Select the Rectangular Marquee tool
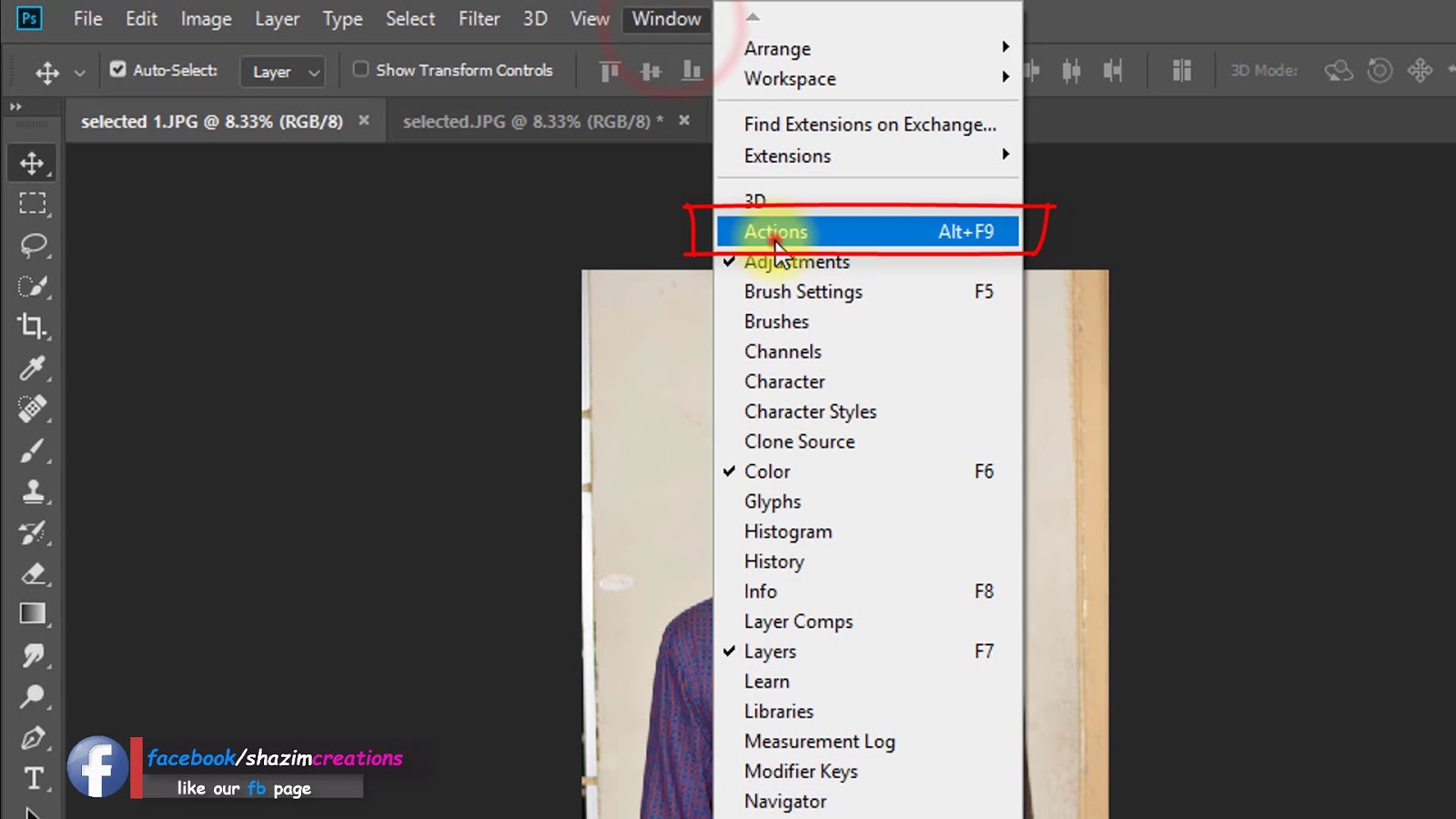This screenshot has height=819, width=1456. [x=33, y=204]
